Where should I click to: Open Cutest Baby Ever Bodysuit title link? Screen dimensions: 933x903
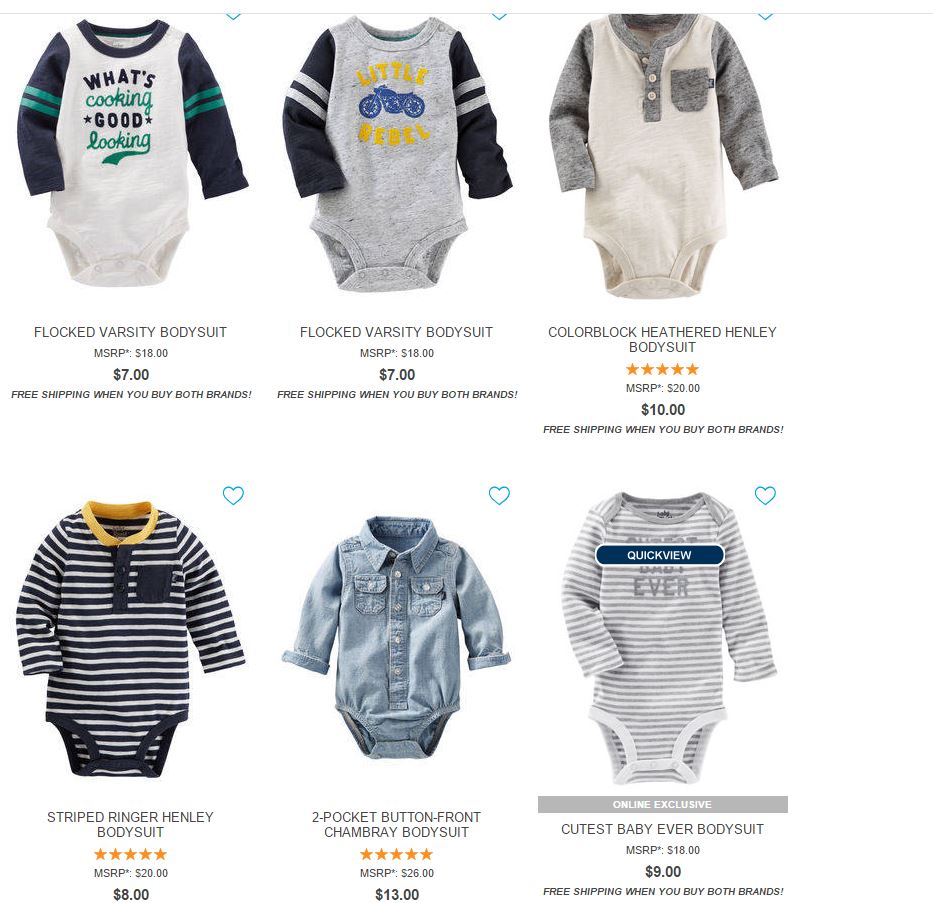[662, 829]
